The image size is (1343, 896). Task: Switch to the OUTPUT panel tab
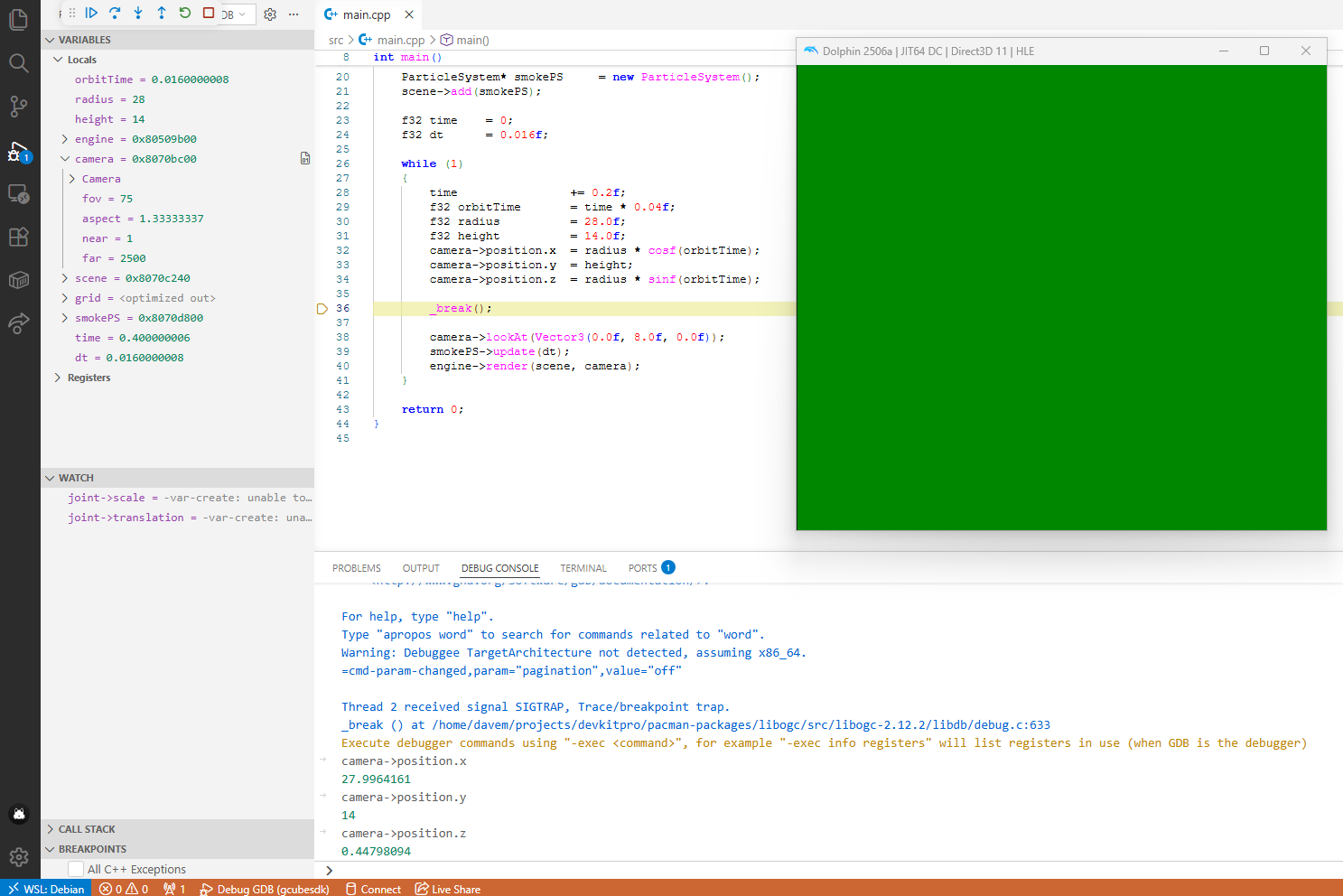[x=421, y=568]
